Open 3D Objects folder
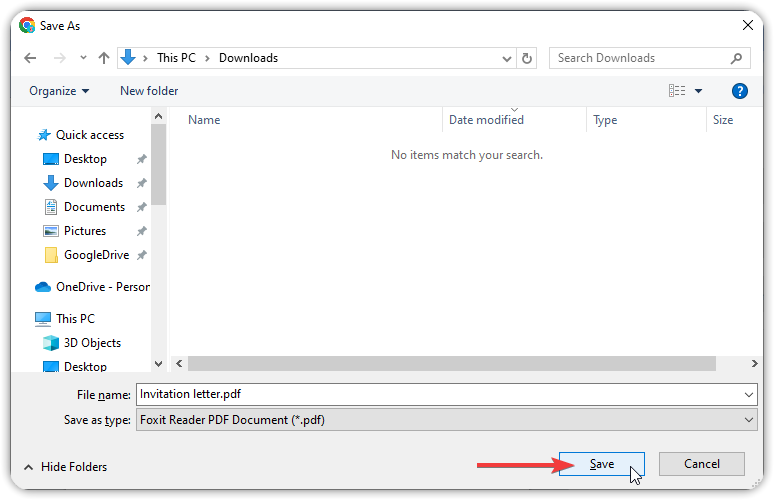This screenshot has height=500, width=774. pos(92,343)
